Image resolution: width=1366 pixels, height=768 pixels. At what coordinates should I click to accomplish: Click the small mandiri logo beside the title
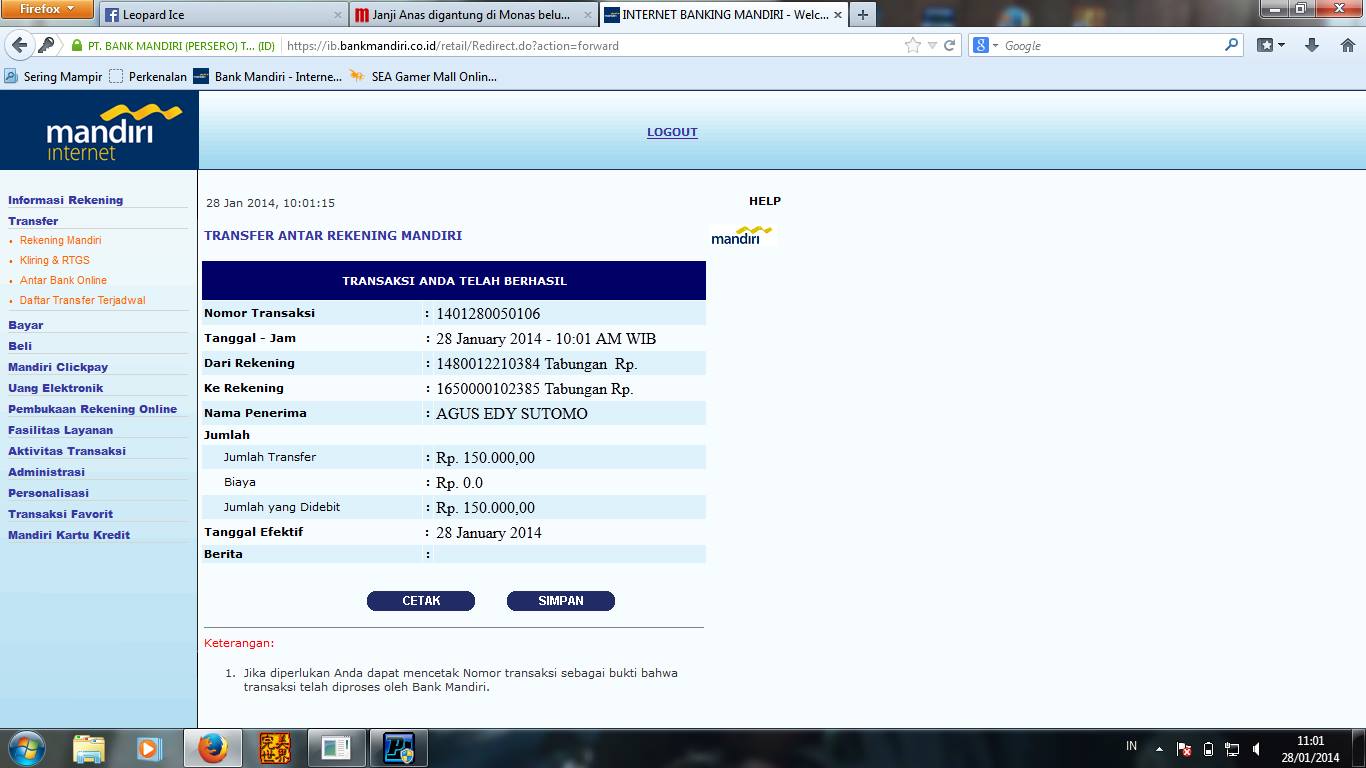pyautogui.click(x=742, y=236)
